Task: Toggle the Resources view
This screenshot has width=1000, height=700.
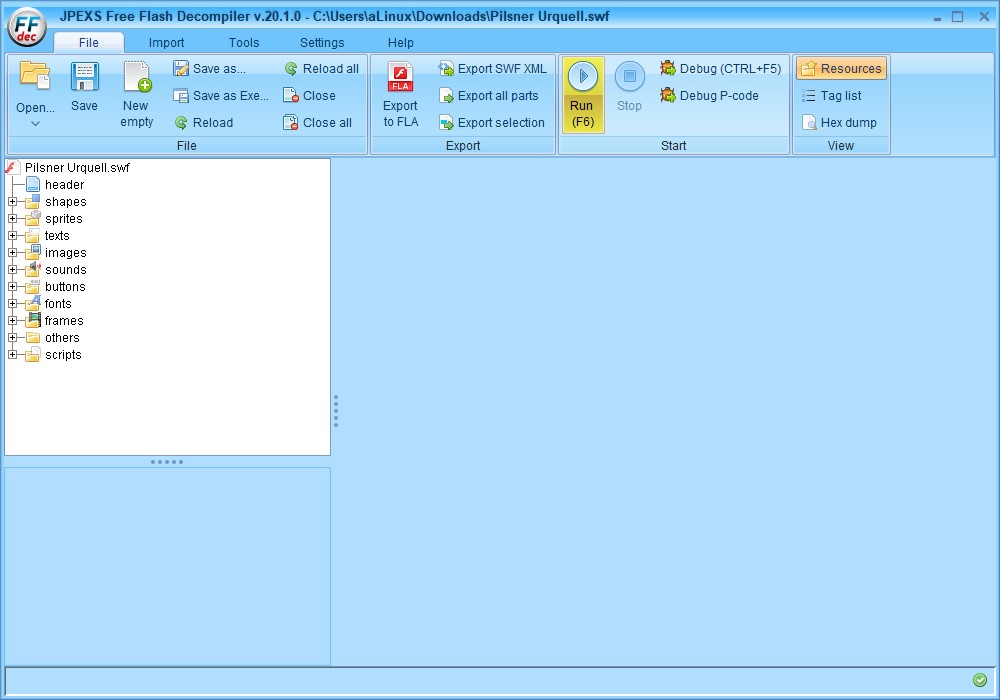Action: (841, 68)
